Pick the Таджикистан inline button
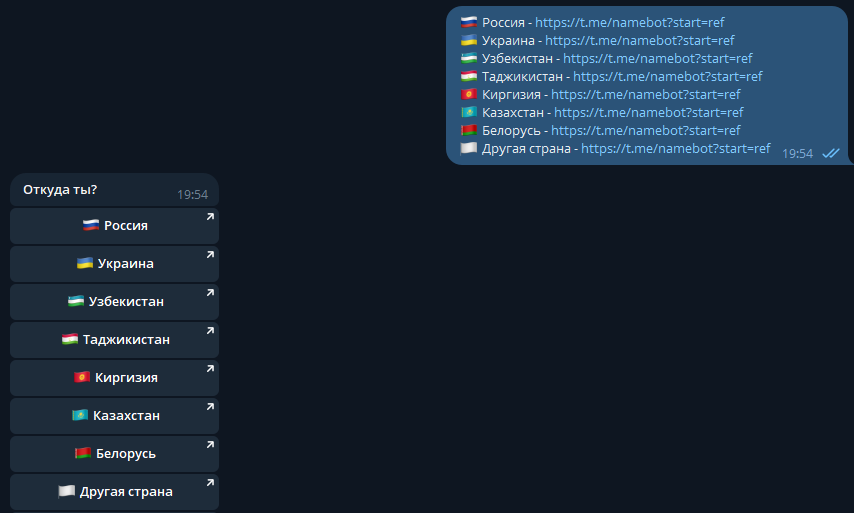854x513 pixels. point(114,340)
